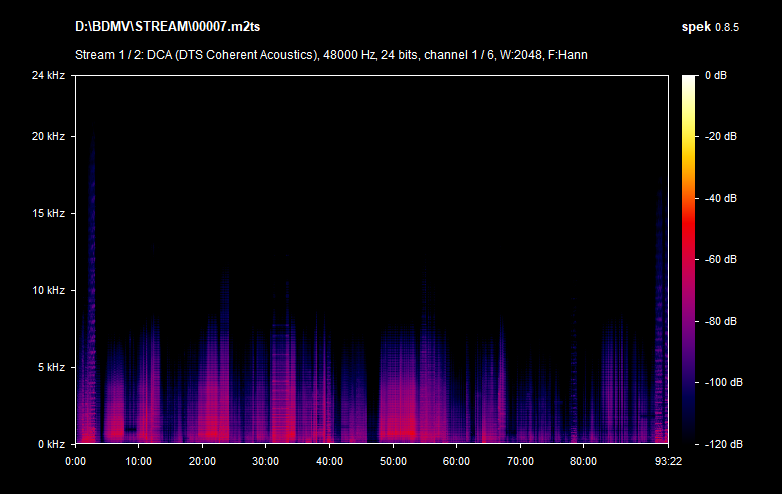The image size is (782, 494).
Task: Click the 0 kHz frequency axis label
Action: click(51, 444)
